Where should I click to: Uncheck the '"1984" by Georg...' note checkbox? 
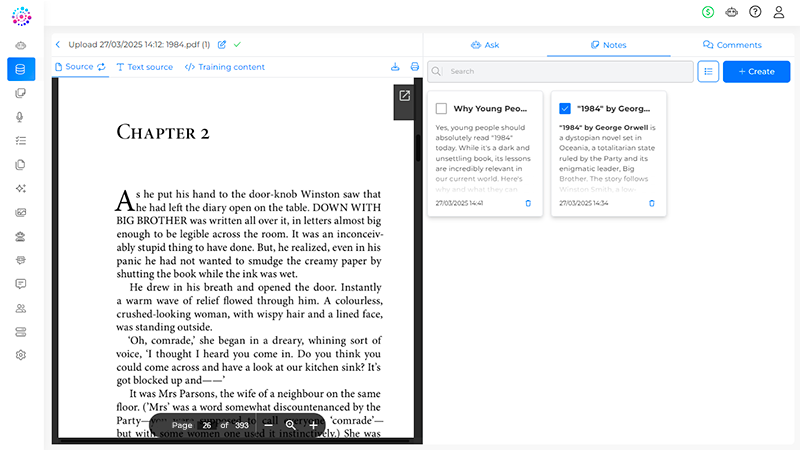[565, 109]
